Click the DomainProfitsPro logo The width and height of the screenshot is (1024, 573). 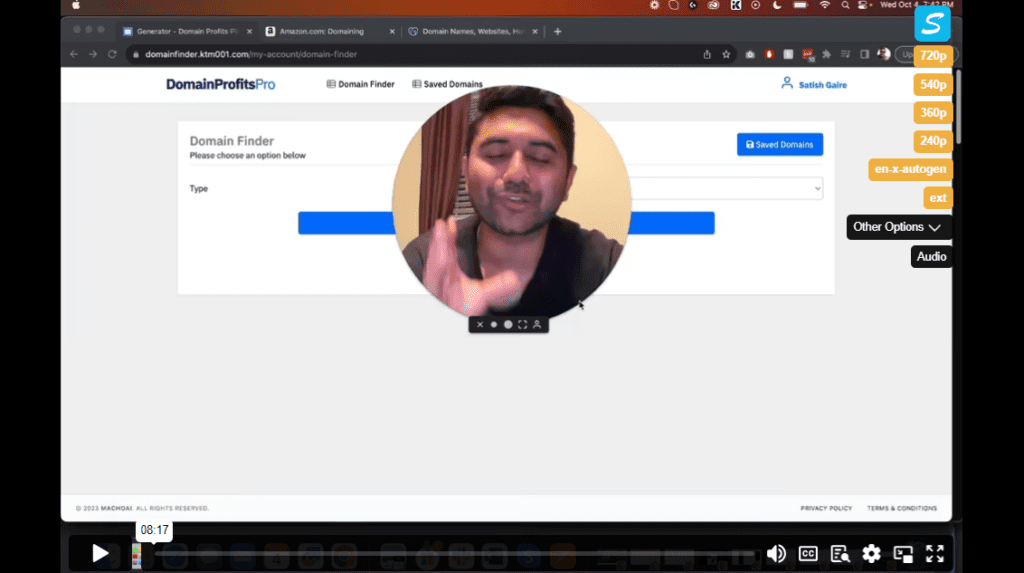pyautogui.click(x=221, y=84)
